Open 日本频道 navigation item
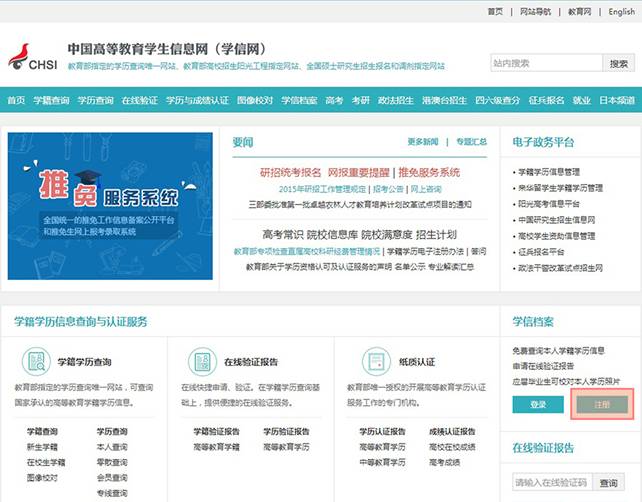642x502 pixels. (617, 100)
